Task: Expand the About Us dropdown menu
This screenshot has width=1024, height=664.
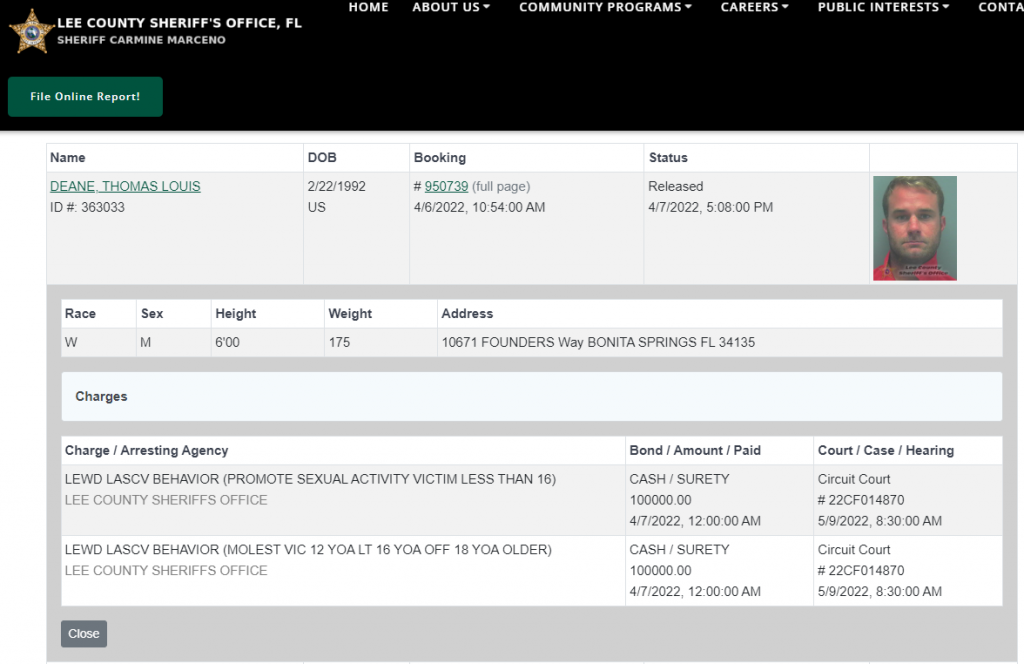Action: 451,7
